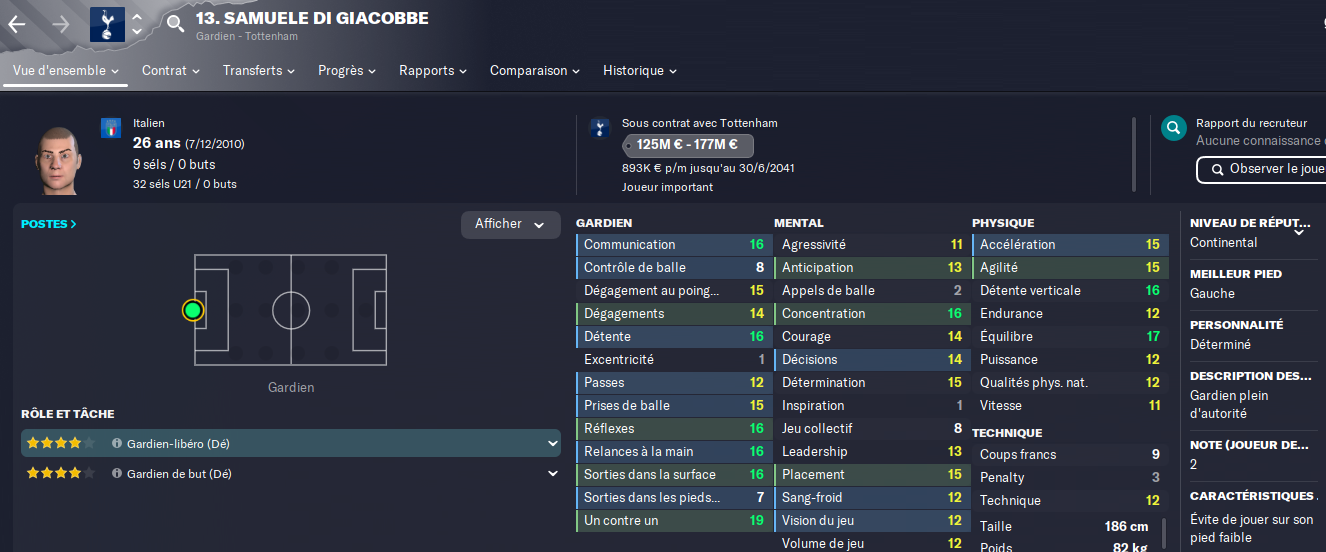This screenshot has height=552, width=1326.
Task: Open the search magnifier icon
Action: (175, 23)
